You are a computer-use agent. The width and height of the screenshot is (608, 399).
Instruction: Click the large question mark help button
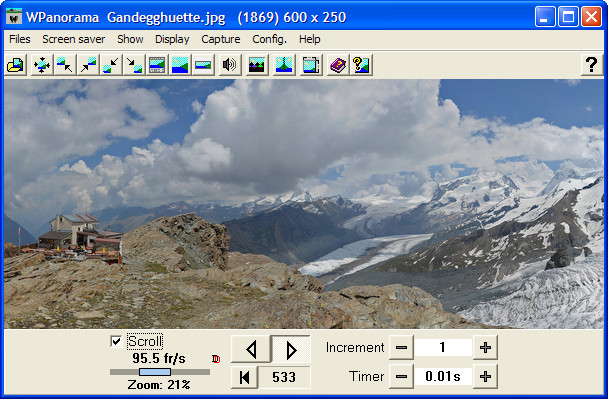point(591,65)
